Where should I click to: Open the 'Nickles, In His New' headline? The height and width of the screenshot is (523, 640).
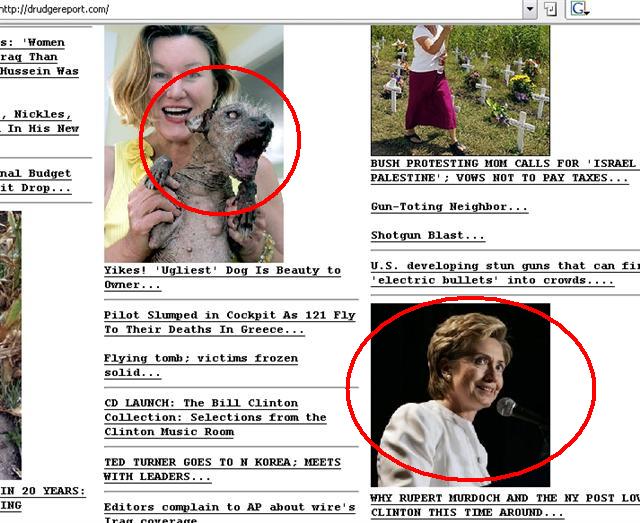[39, 121]
